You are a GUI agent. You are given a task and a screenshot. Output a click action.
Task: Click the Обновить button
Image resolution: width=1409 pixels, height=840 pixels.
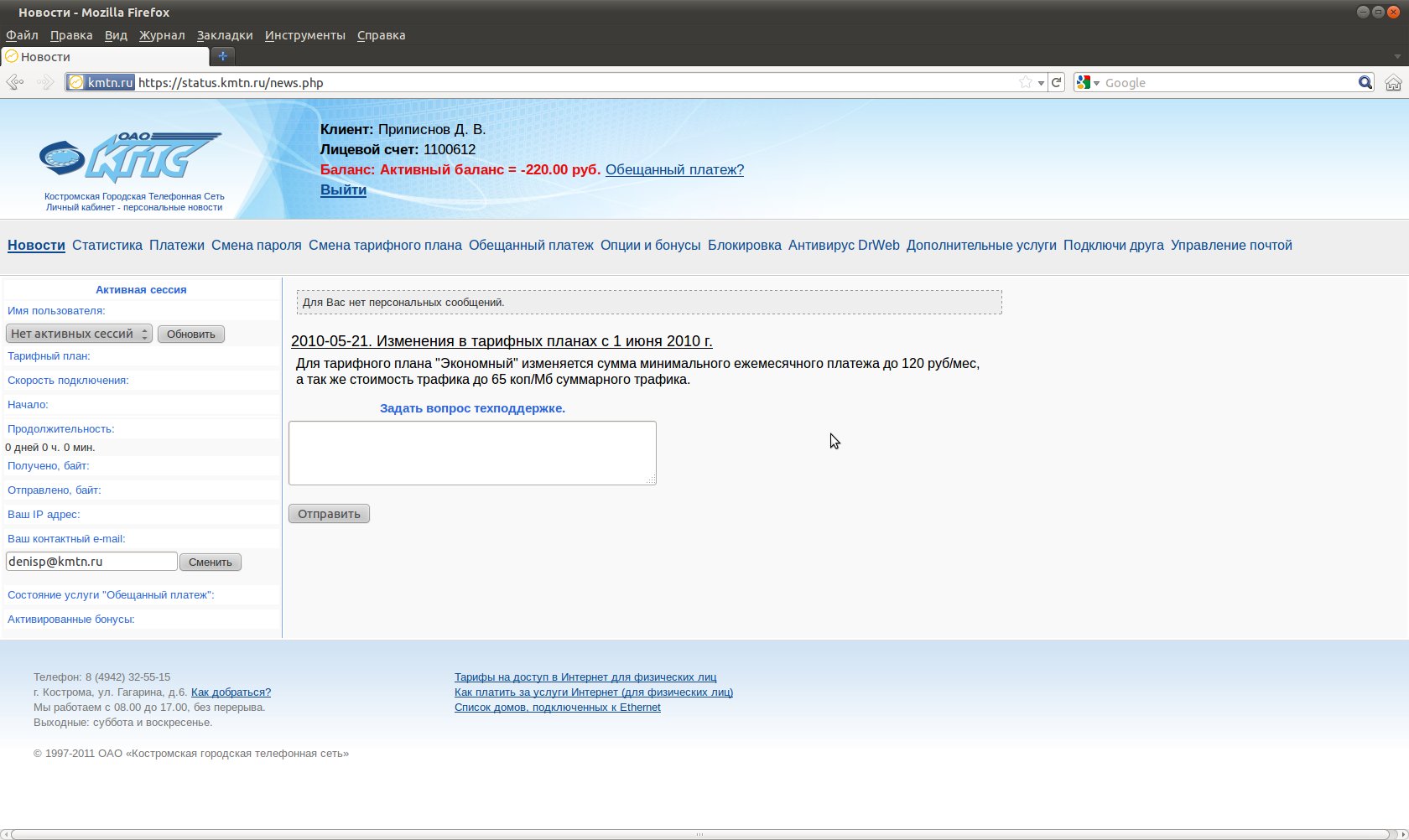click(191, 334)
